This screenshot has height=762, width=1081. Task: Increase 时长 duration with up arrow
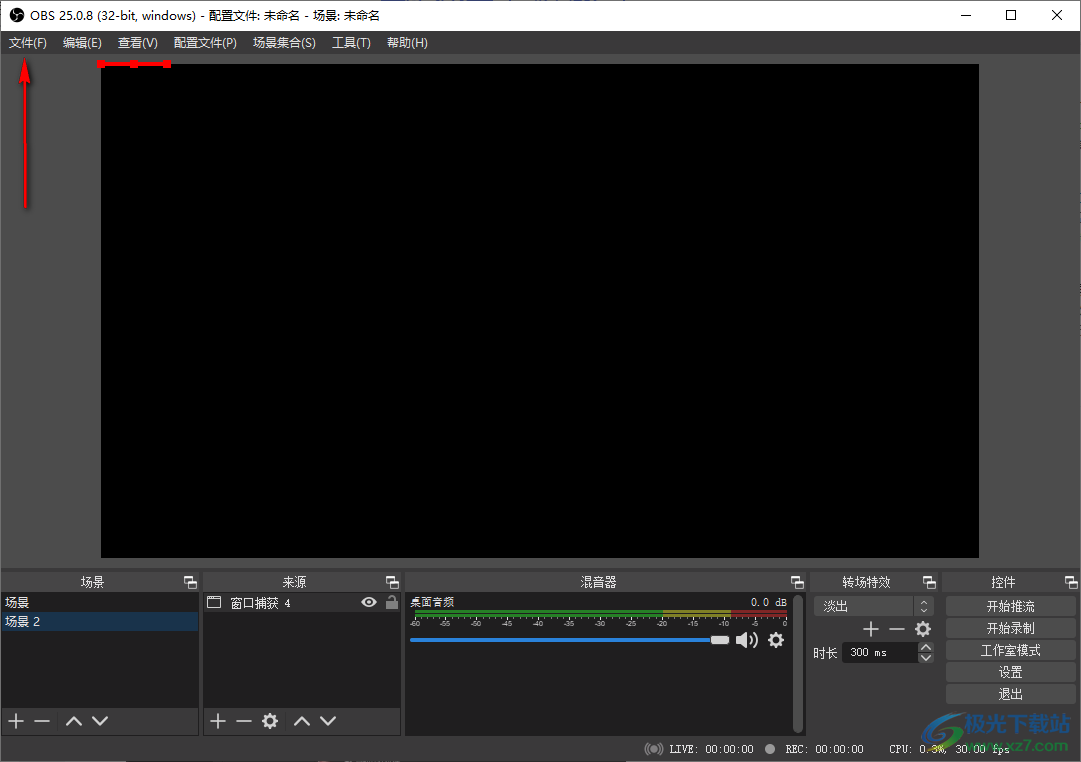click(926, 648)
